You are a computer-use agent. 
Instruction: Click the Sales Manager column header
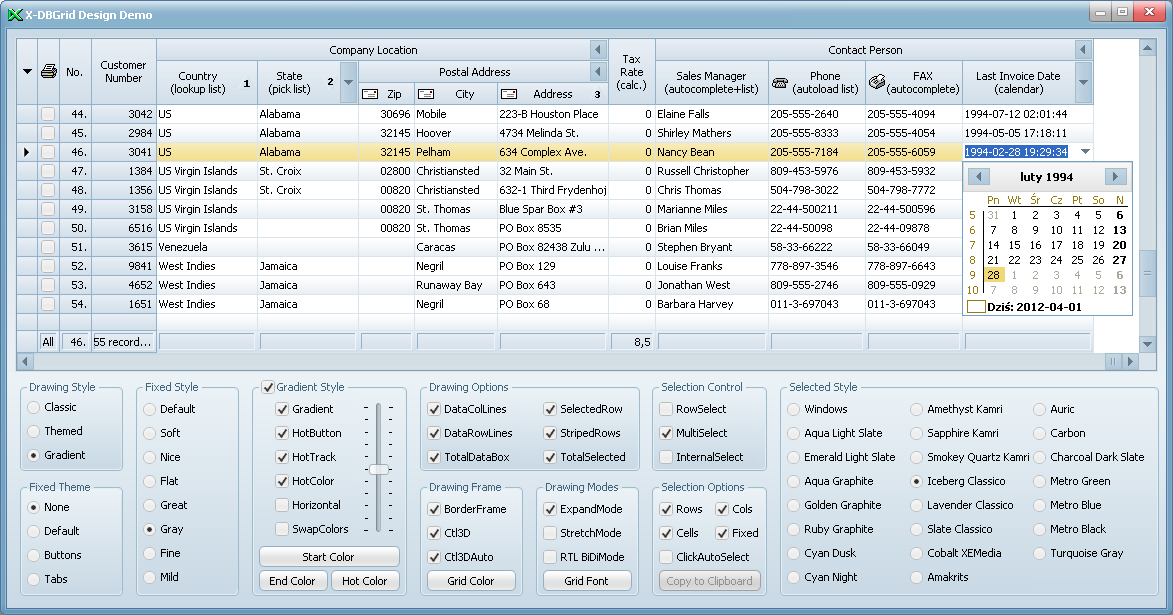(x=711, y=82)
